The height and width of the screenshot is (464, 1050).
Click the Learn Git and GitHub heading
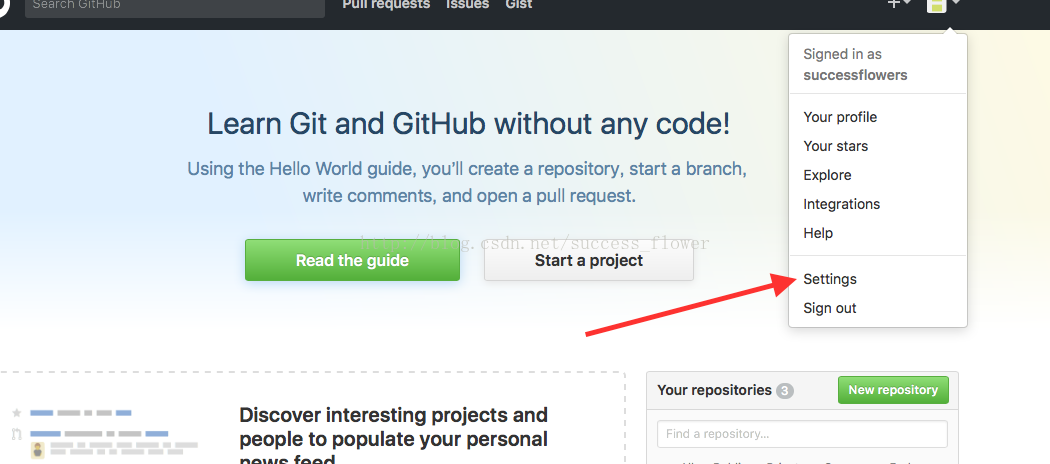pos(468,124)
